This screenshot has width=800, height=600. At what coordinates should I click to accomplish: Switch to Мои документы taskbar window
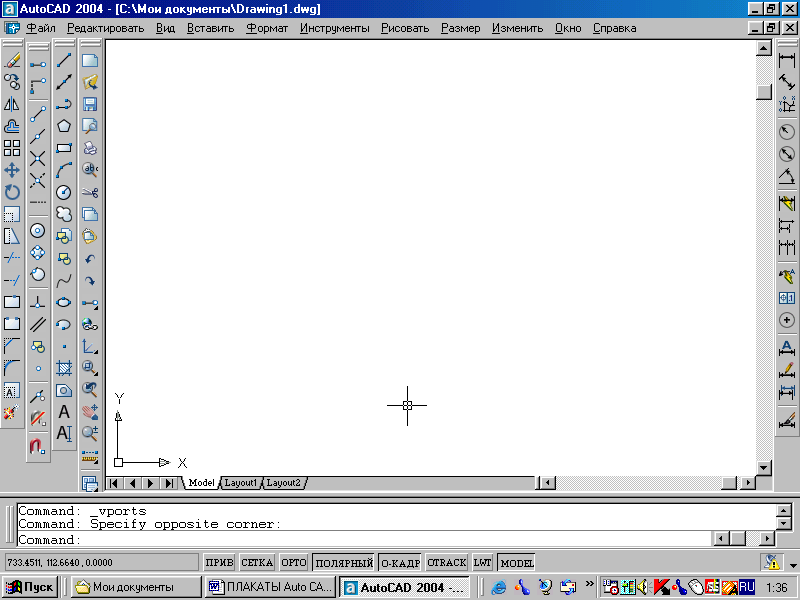(x=136, y=587)
